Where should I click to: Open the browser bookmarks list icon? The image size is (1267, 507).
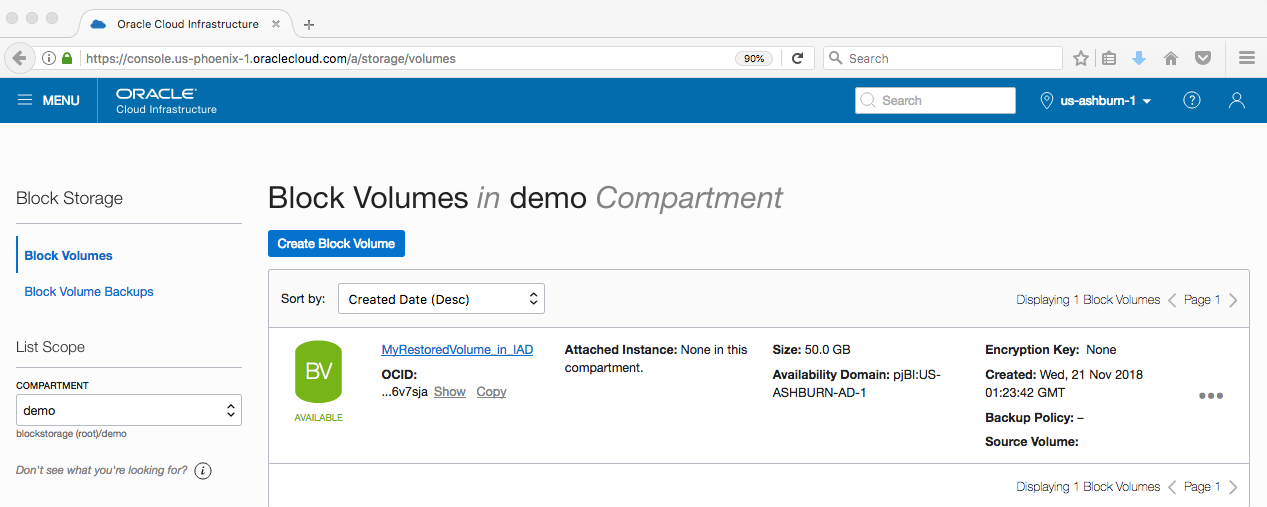1109,58
